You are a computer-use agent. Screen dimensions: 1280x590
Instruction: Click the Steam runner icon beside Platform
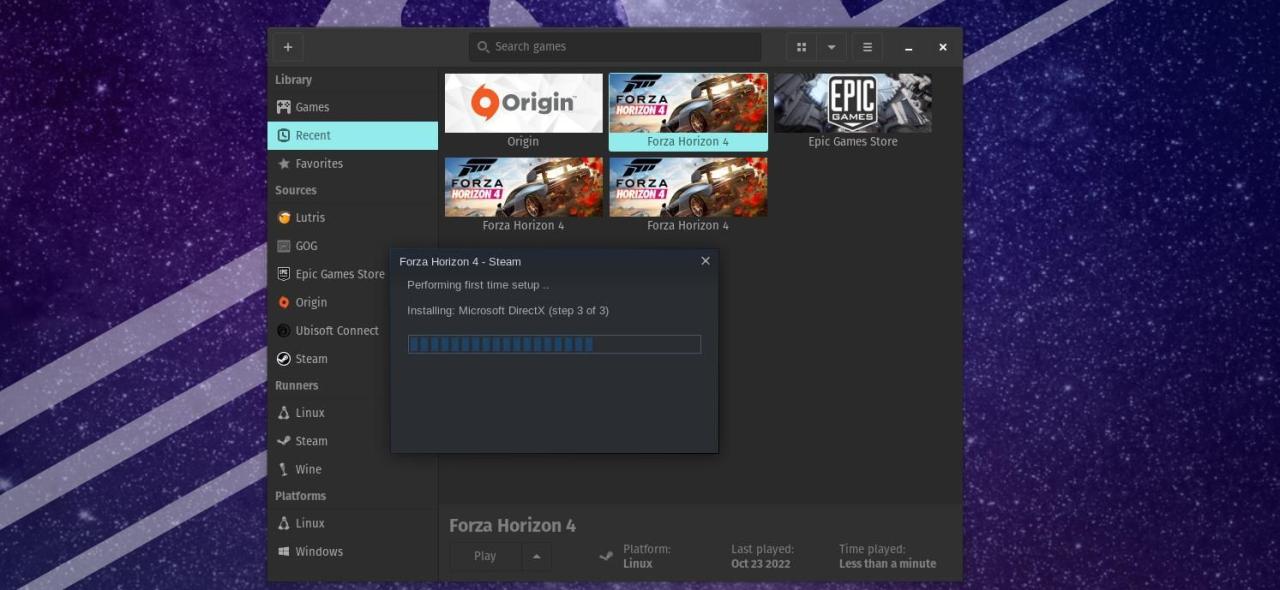click(x=605, y=556)
